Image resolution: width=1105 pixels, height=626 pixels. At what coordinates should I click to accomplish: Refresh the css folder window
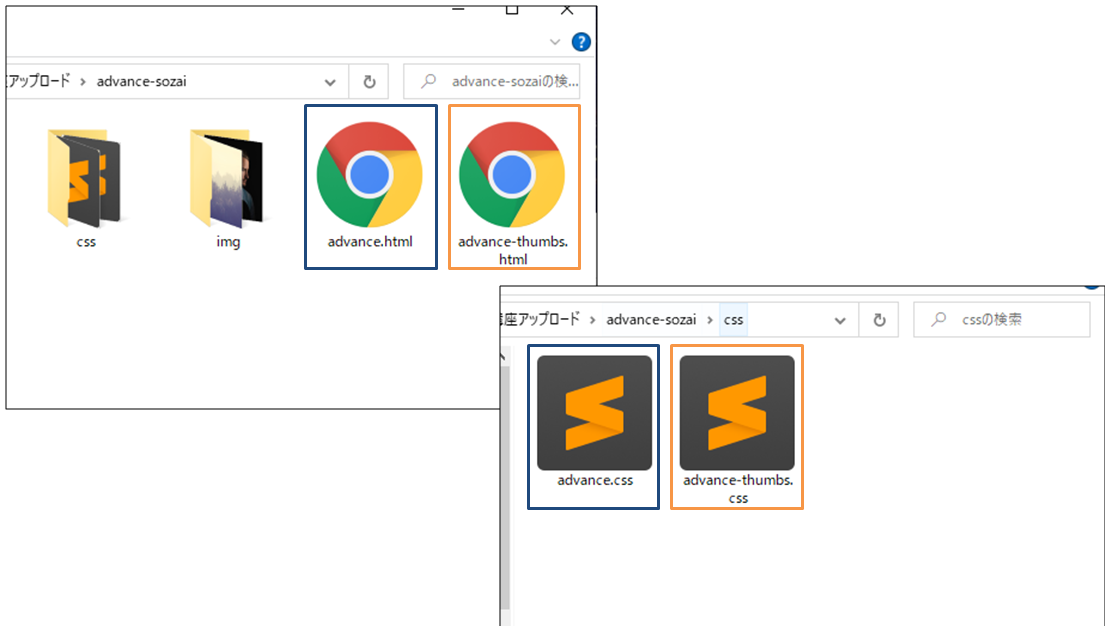pyautogui.click(x=879, y=320)
